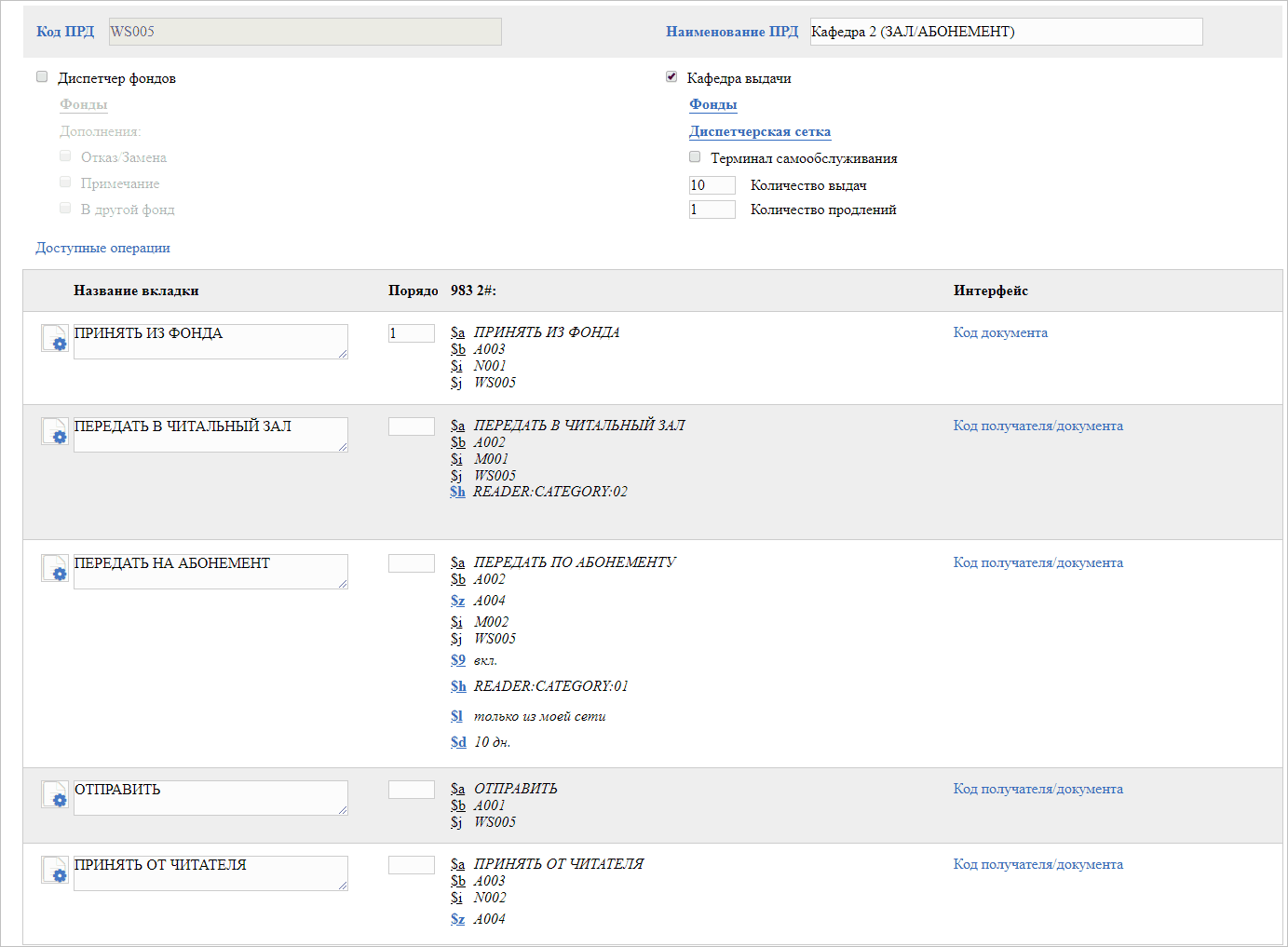This screenshot has height=947, width=1288.
Task: Click the Код ПРД label link
Action: point(65,32)
